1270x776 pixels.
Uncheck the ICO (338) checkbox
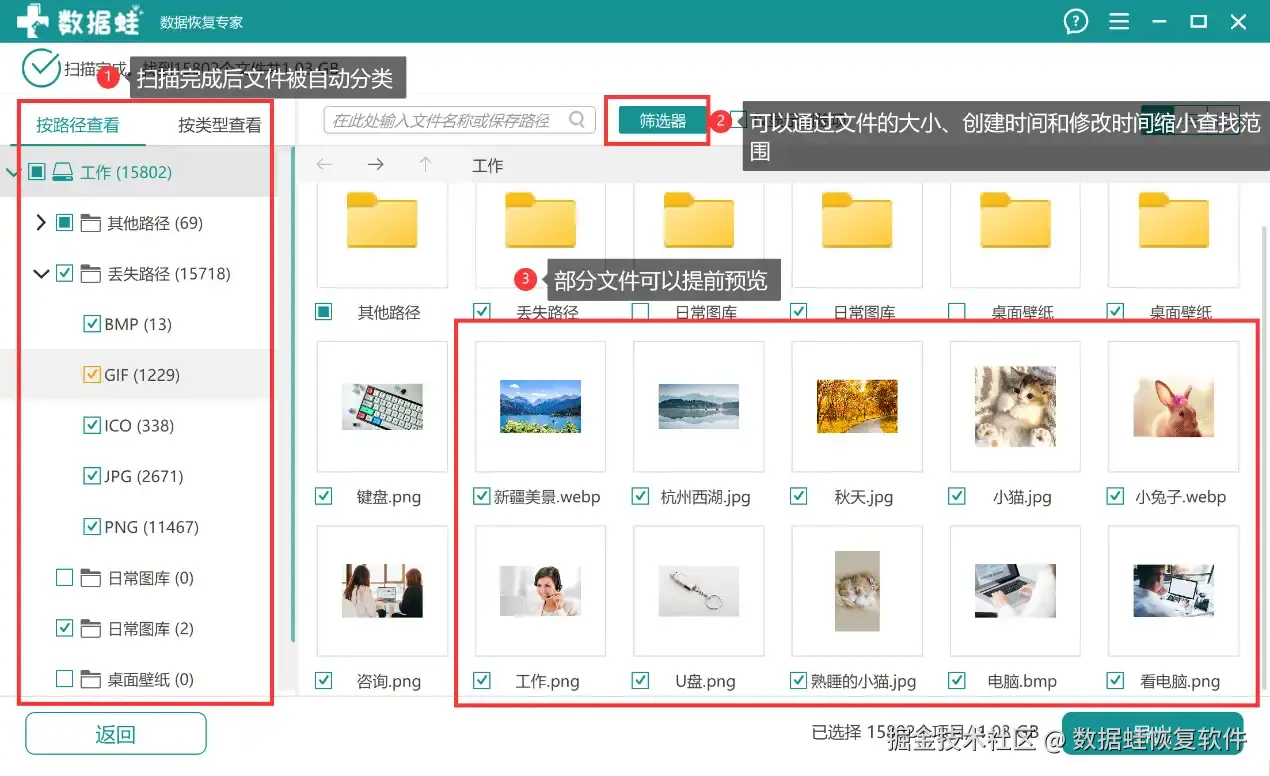pyautogui.click(x=92, y=426)
